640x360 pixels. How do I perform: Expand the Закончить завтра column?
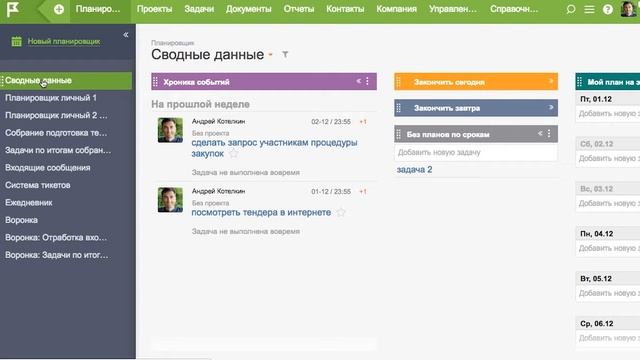551,108
